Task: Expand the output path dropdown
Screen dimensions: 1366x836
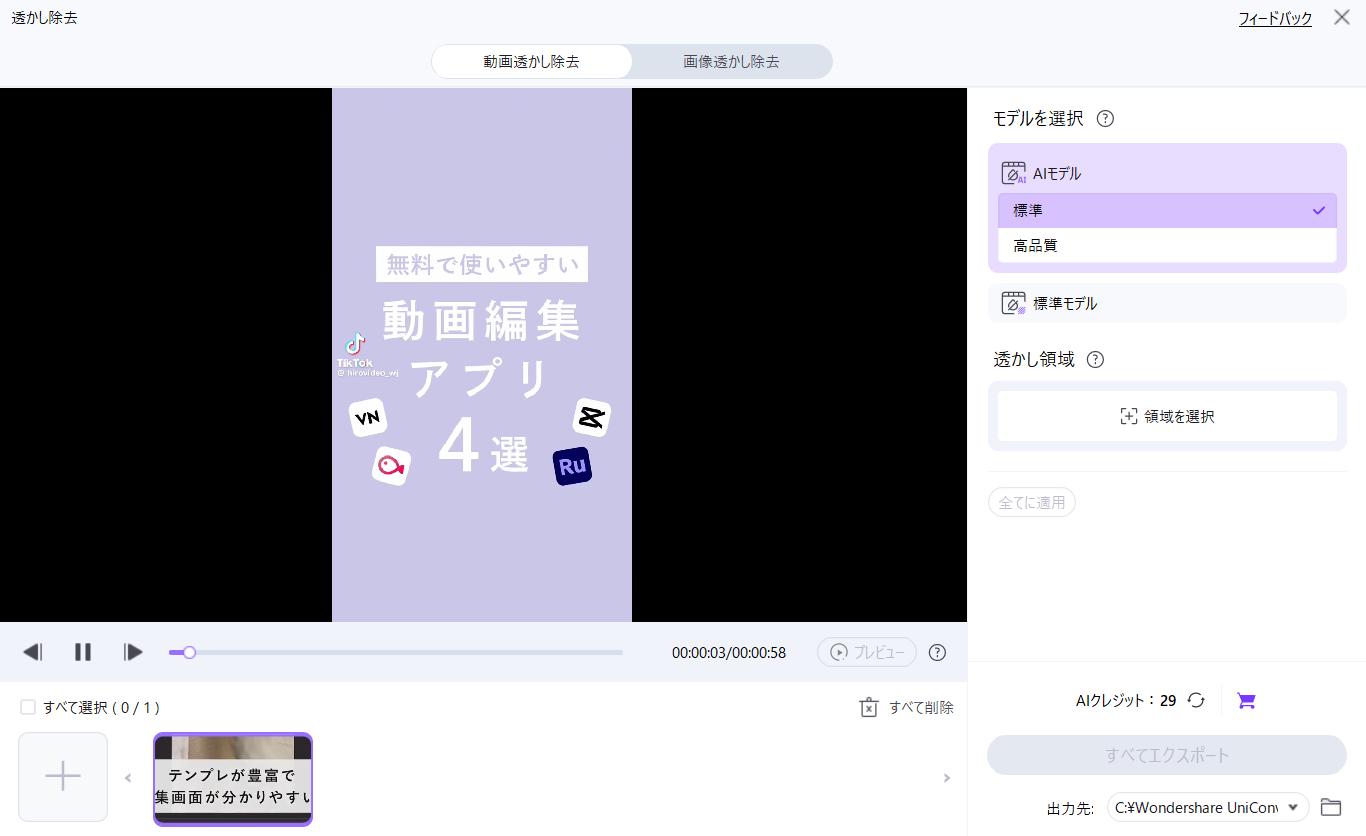Action: pos(1293,807)
